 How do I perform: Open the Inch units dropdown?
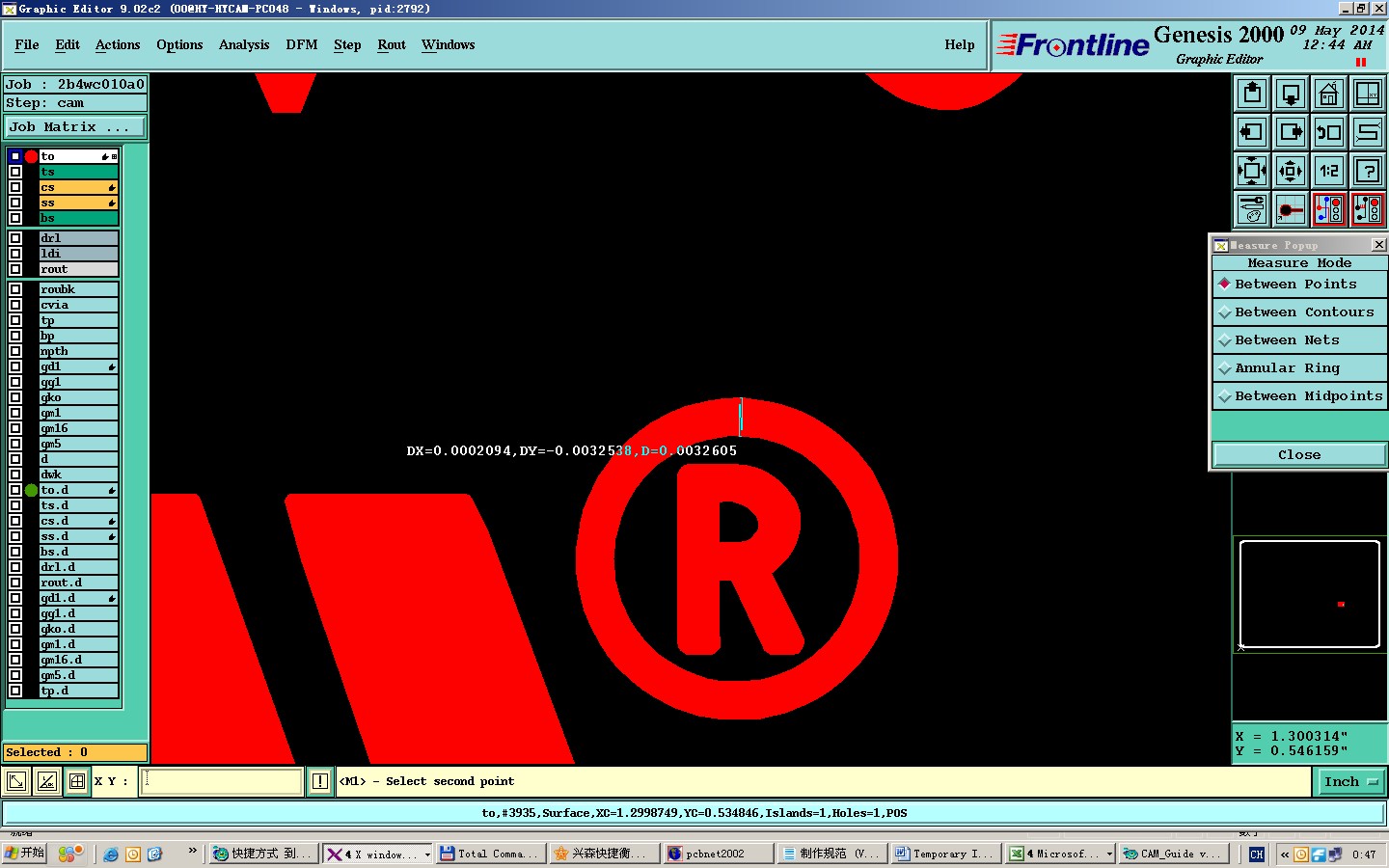1351,782
